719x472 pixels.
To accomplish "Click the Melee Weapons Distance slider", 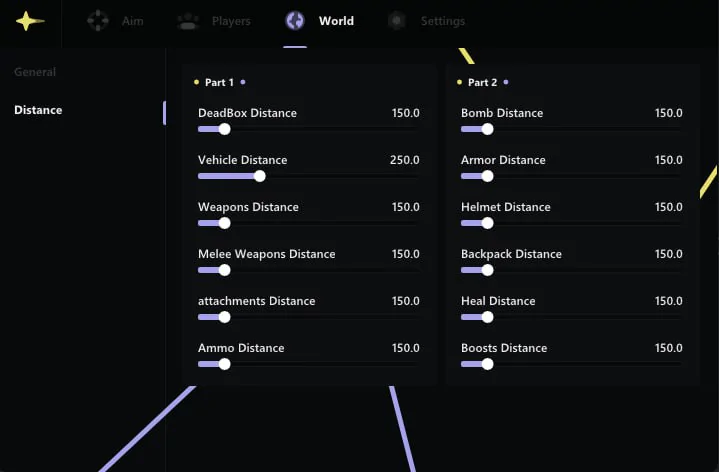I will click(x=224, y=270).
